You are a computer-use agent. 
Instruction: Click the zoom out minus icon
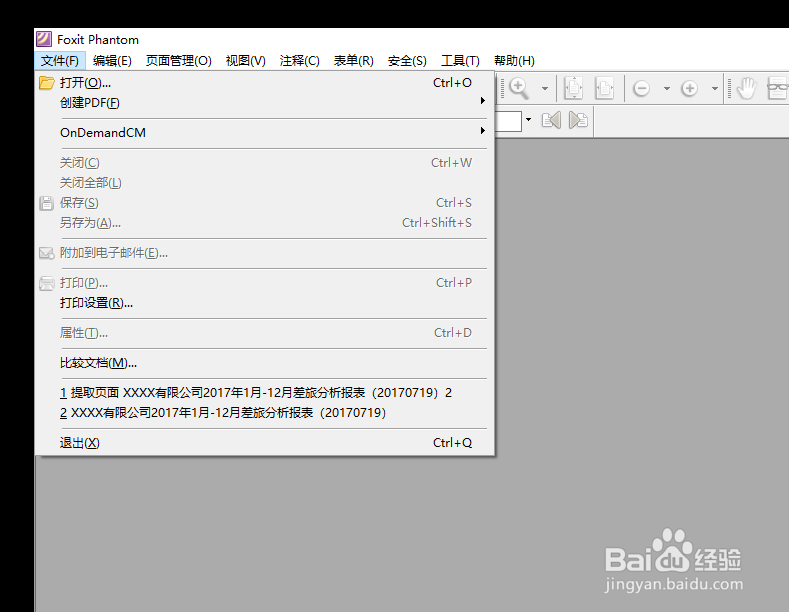[x=641, y=89]
